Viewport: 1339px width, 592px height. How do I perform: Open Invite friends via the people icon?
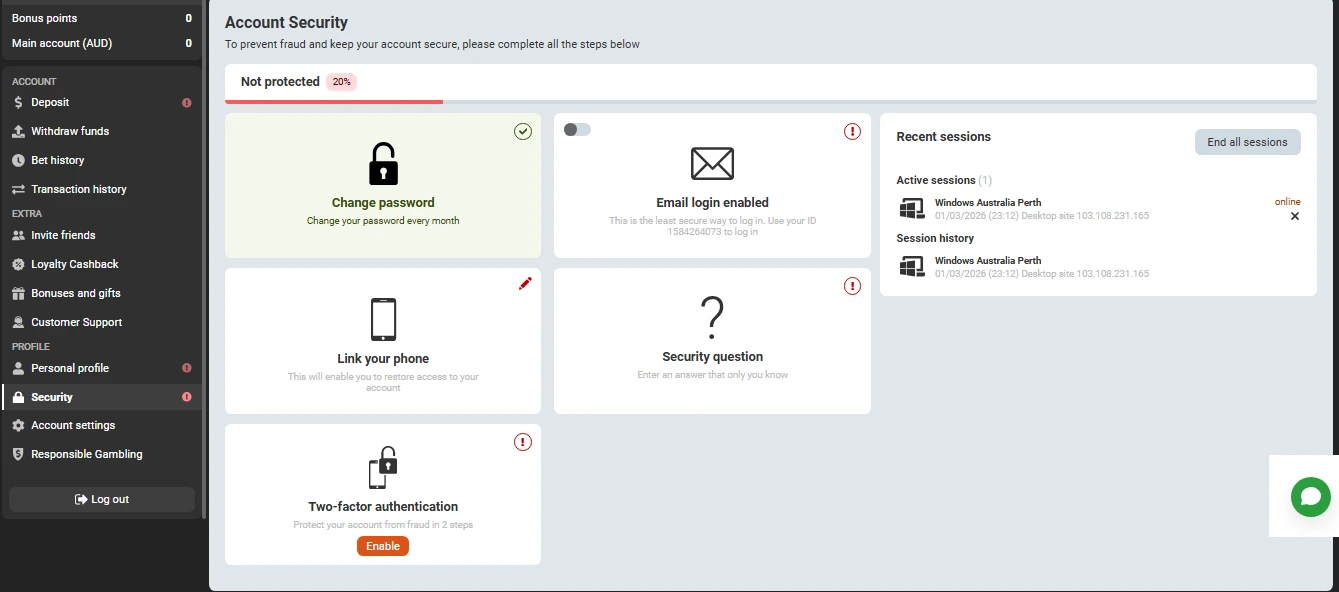click(x=17, y=234)
